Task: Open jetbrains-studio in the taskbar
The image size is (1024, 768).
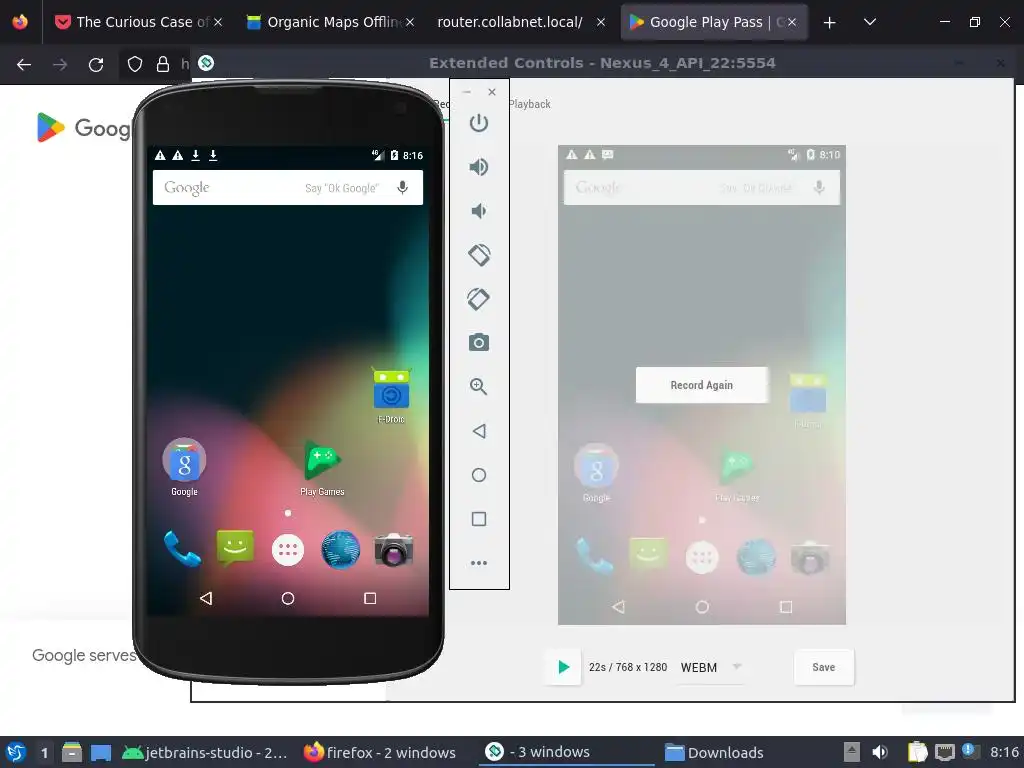Action: [204, 752]
